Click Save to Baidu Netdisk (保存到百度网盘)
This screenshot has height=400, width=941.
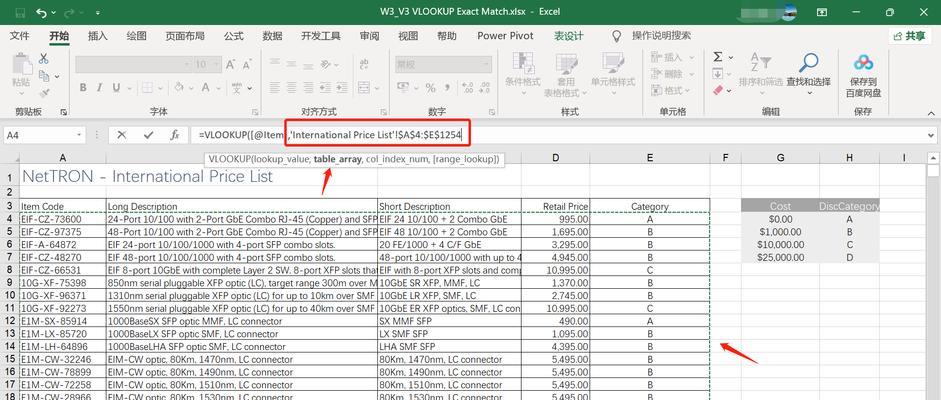tap(863, 76)
